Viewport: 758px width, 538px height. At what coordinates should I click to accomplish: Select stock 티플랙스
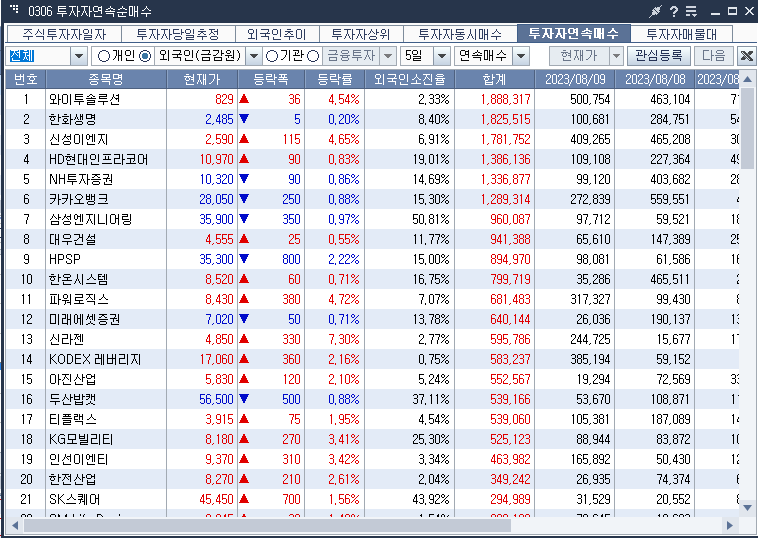tap(73, 420)
